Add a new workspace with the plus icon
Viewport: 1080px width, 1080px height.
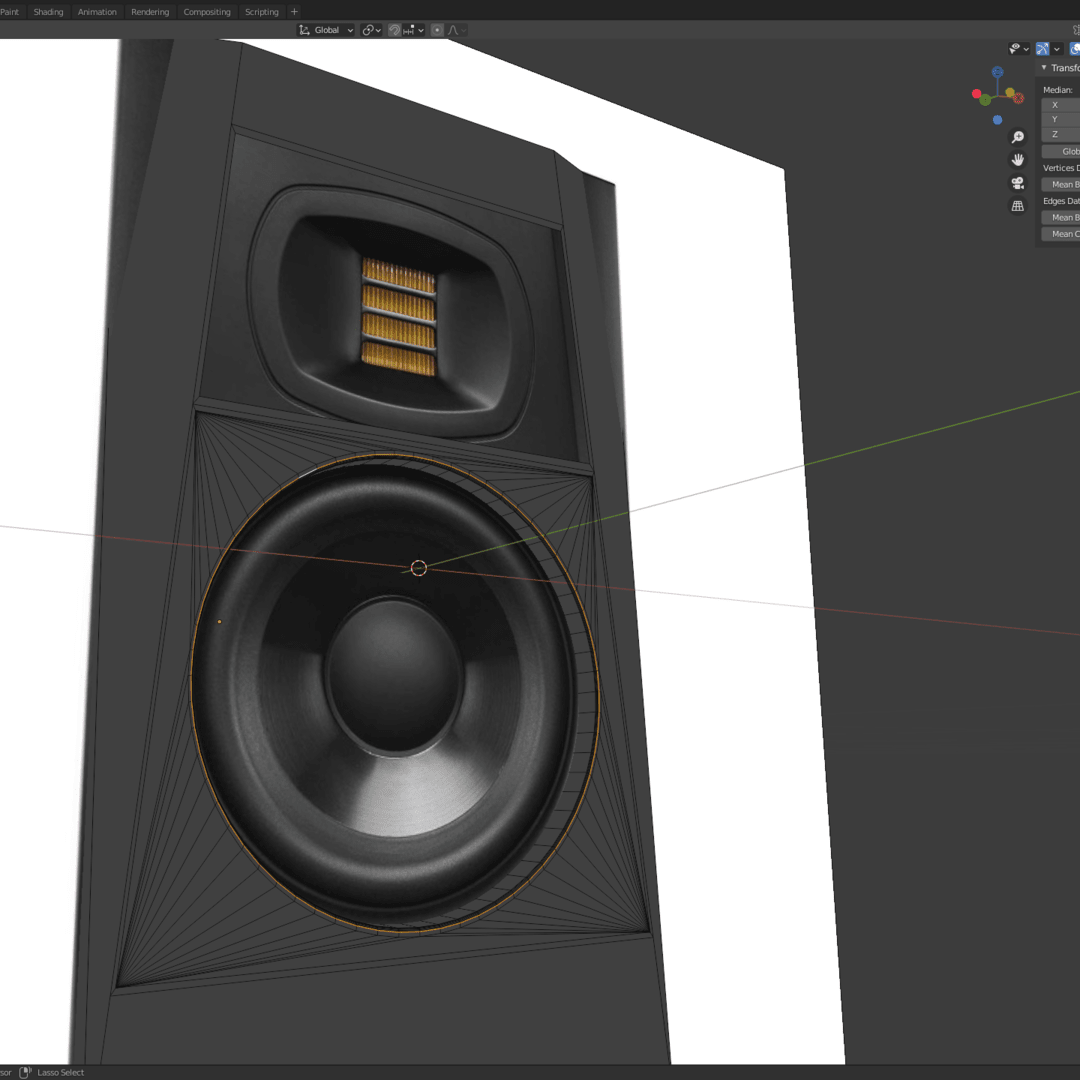[294, 12]
